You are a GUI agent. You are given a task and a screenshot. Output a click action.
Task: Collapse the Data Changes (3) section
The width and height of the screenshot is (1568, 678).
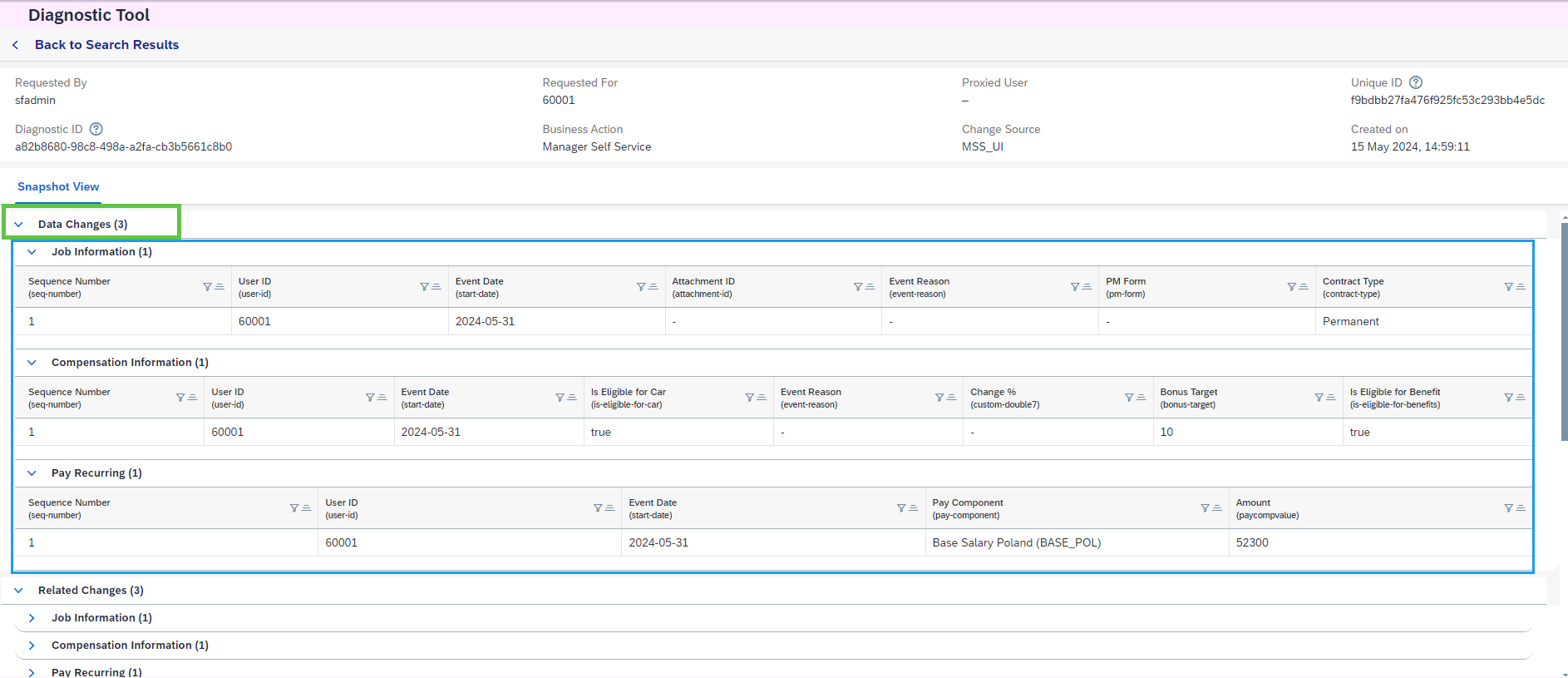point(19,225)
